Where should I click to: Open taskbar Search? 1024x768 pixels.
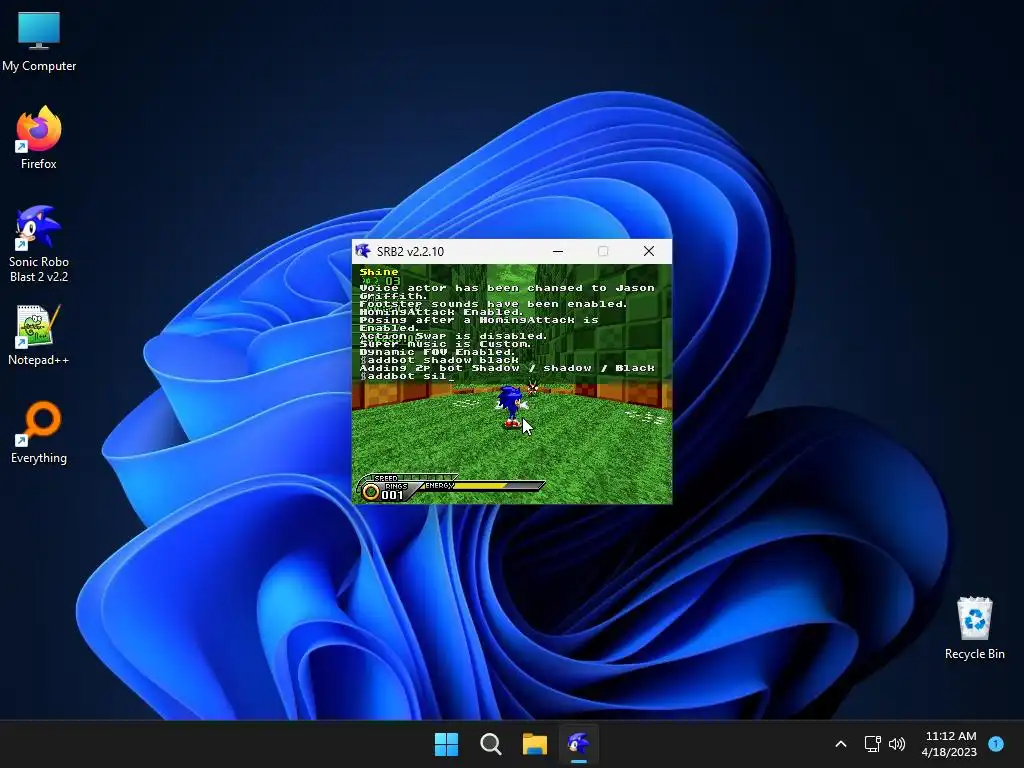click(x=490, y=744)
